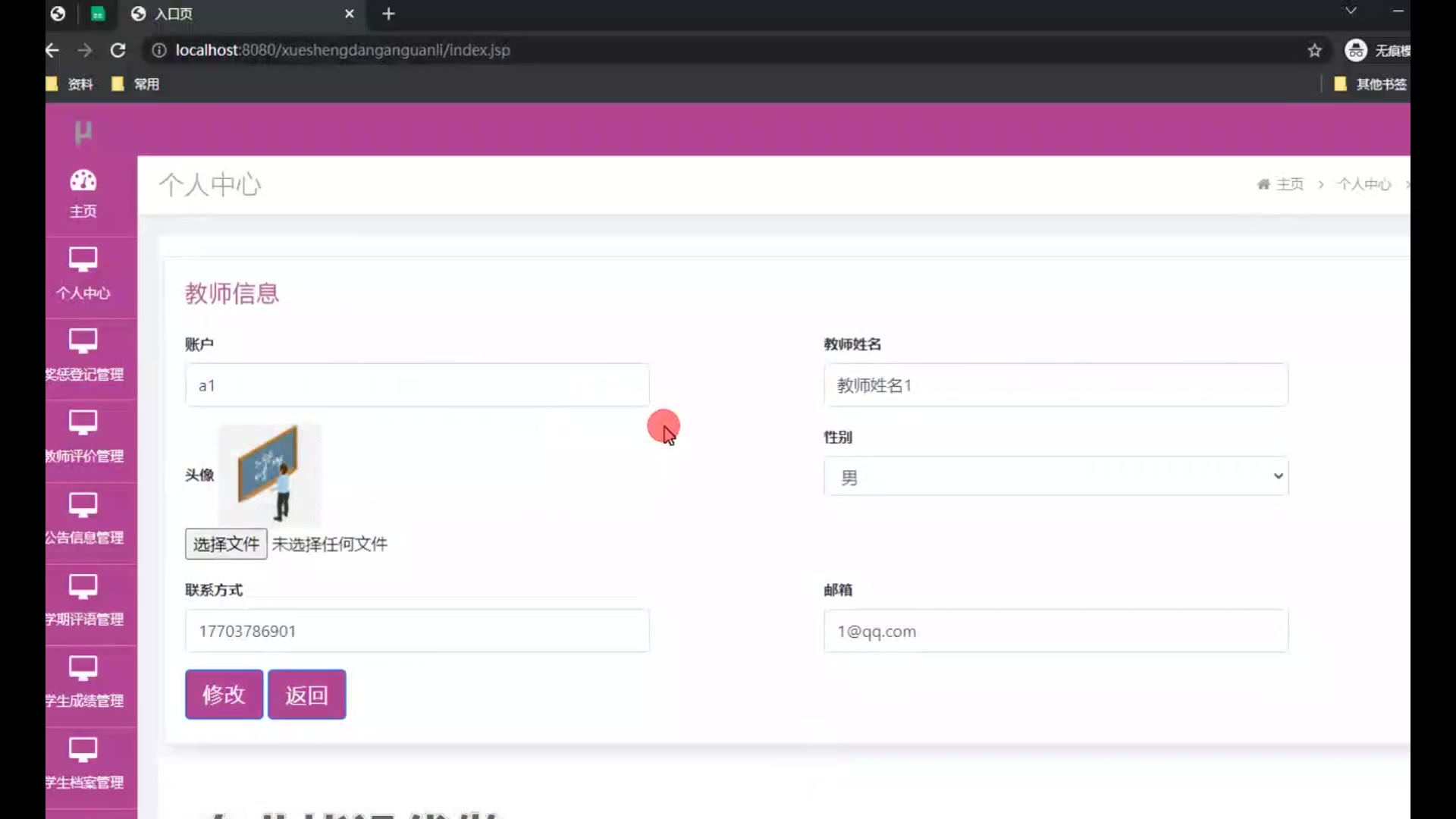The width and height of the screenshot is (1456, 819).
Task: Focus the 联系方式 phone input field
Action: 417,631
